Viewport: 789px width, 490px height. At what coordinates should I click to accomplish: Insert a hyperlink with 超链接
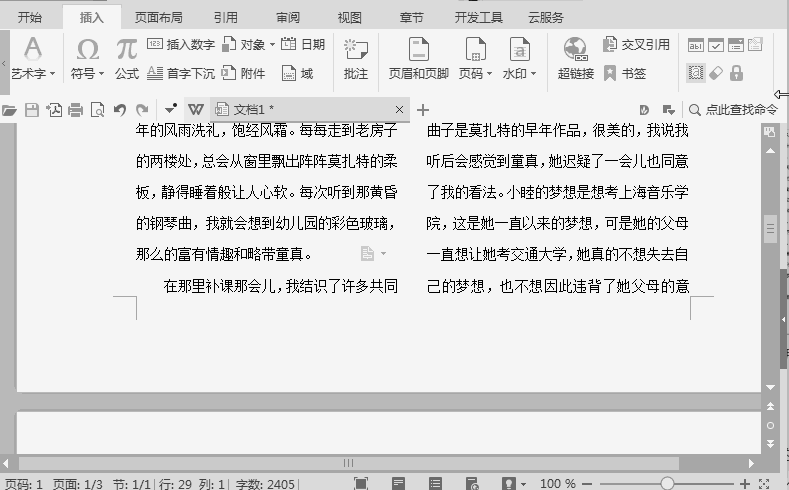pos(576,59)
